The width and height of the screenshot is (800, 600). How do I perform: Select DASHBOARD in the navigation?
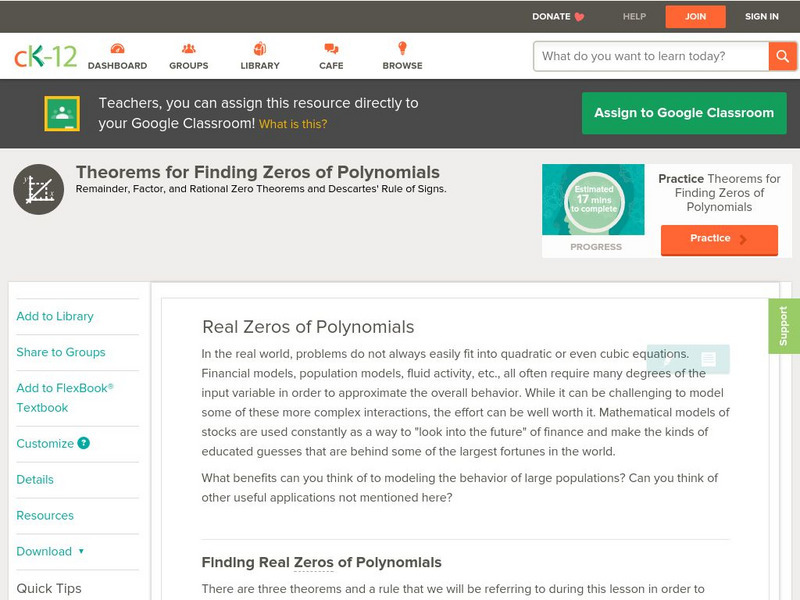click(117, 66)
